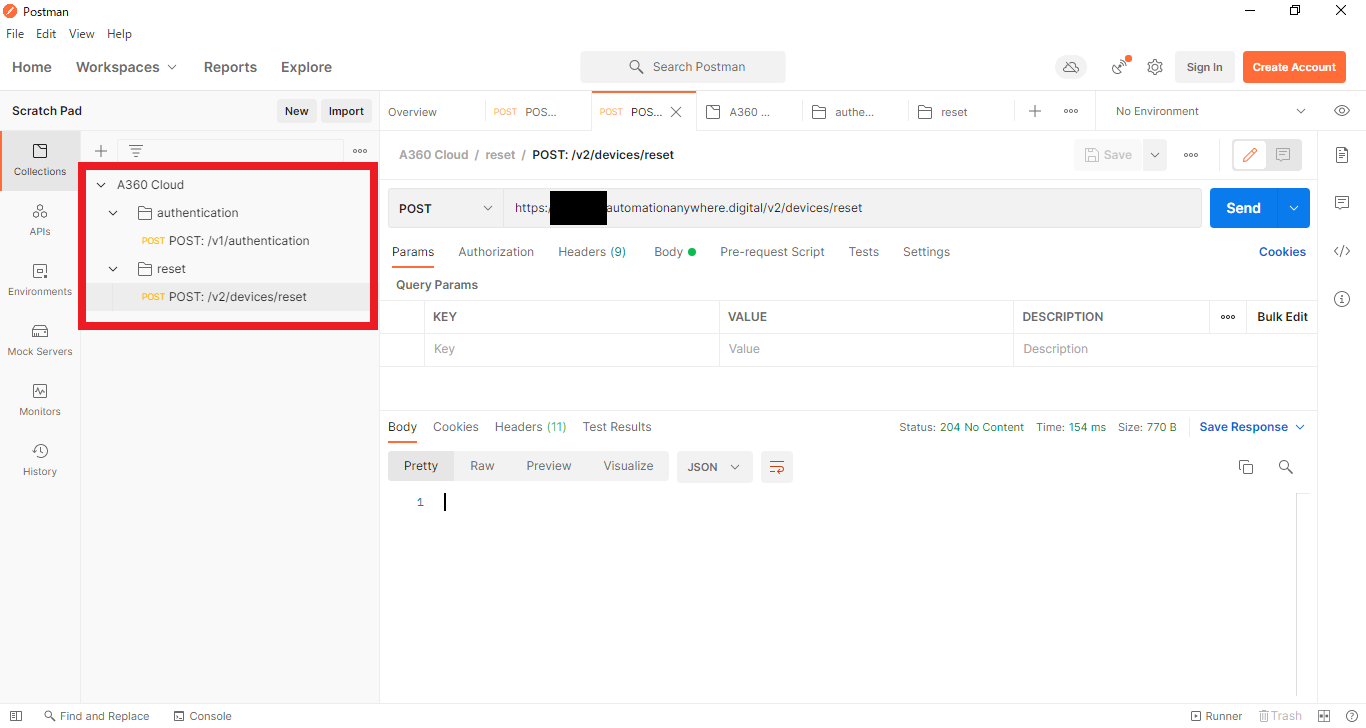Open the No Environment selector
This screenshot has height=728, width=1366.
(x=1211, y=111)
